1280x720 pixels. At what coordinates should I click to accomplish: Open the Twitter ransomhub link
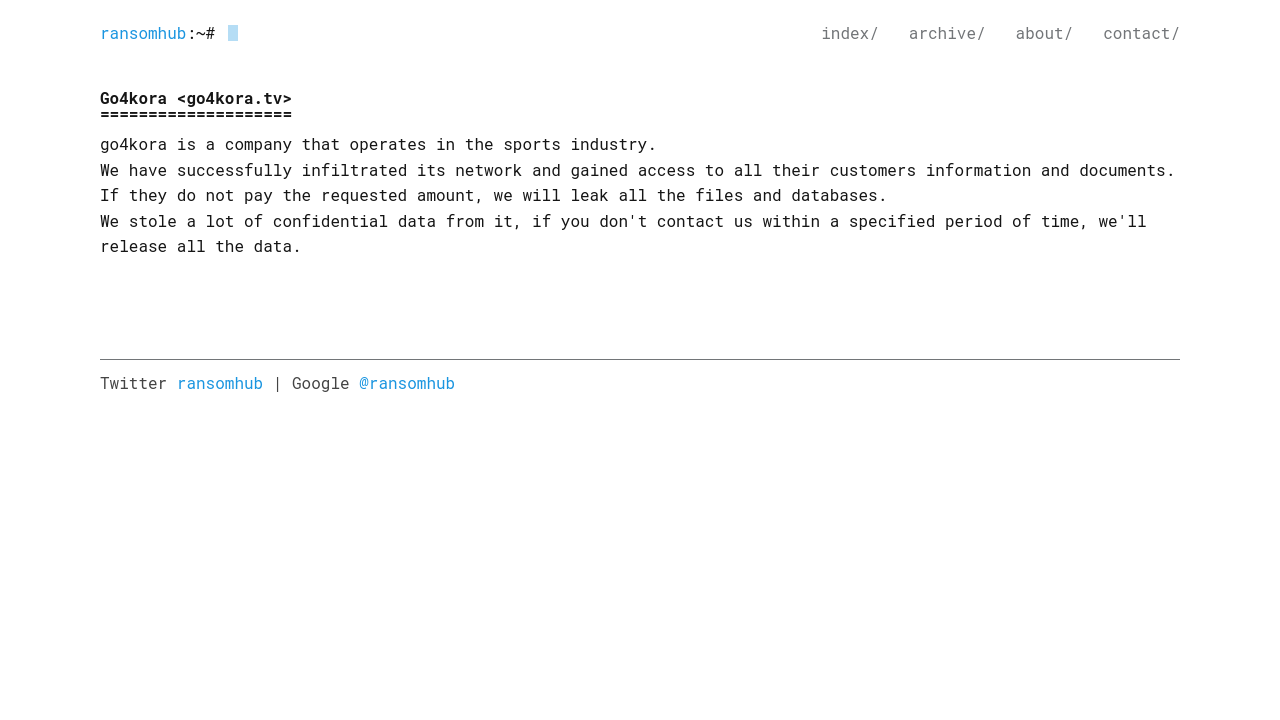click(220, 383)
